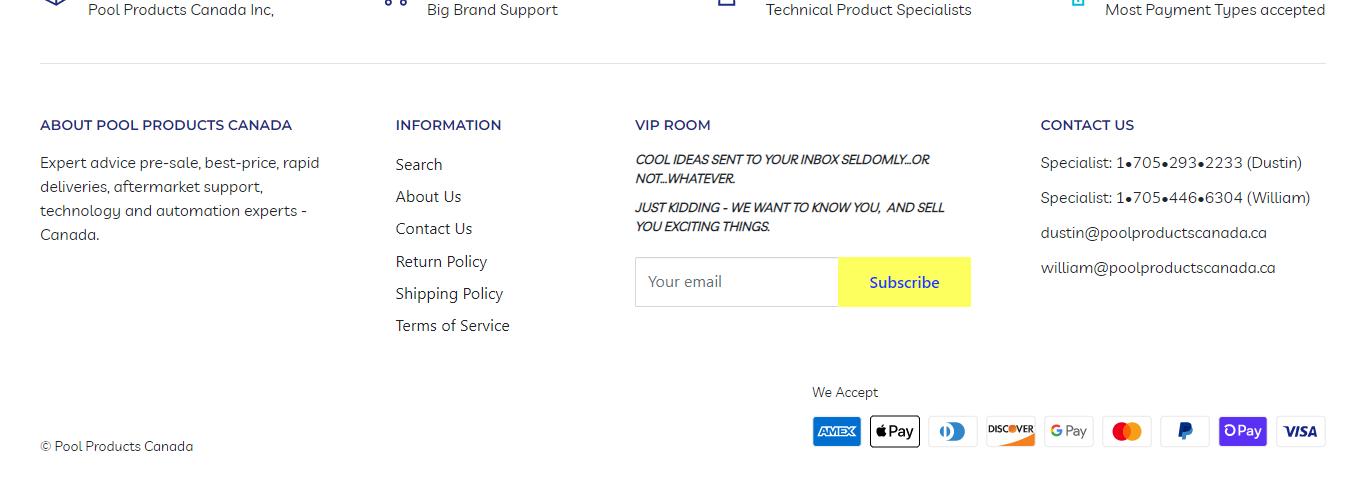Open the Search footer link

[419, 164]
